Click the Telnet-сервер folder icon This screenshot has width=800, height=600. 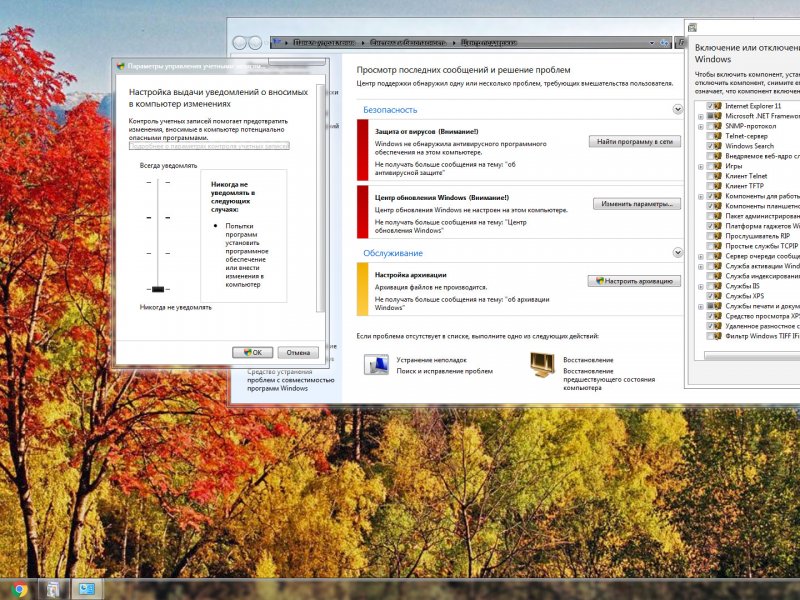[x=717, y=136]
